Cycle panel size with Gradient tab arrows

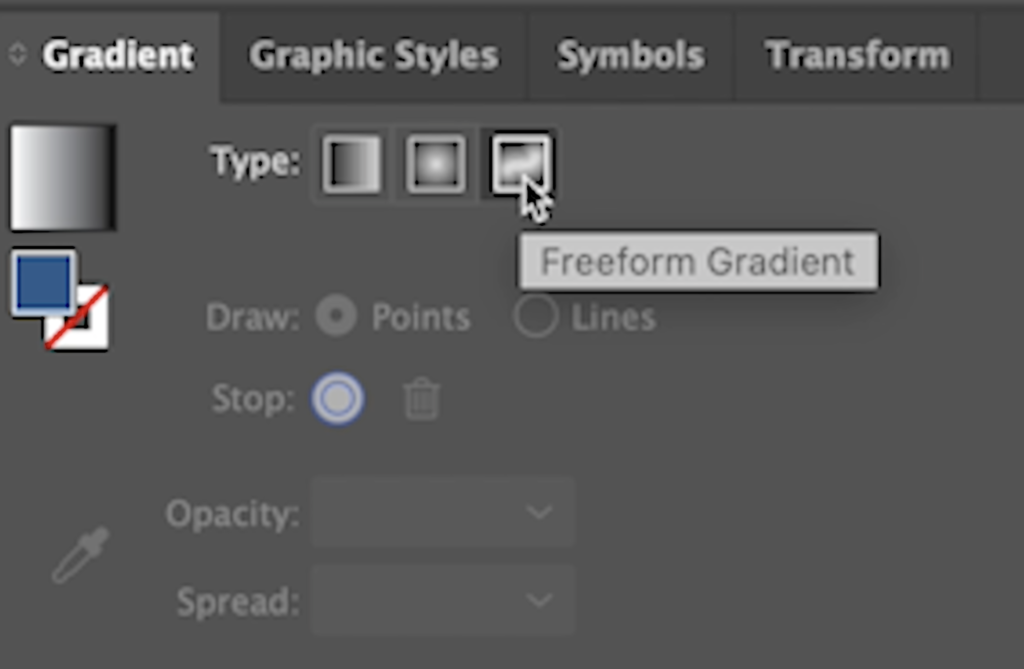click(x=18, y=54)
